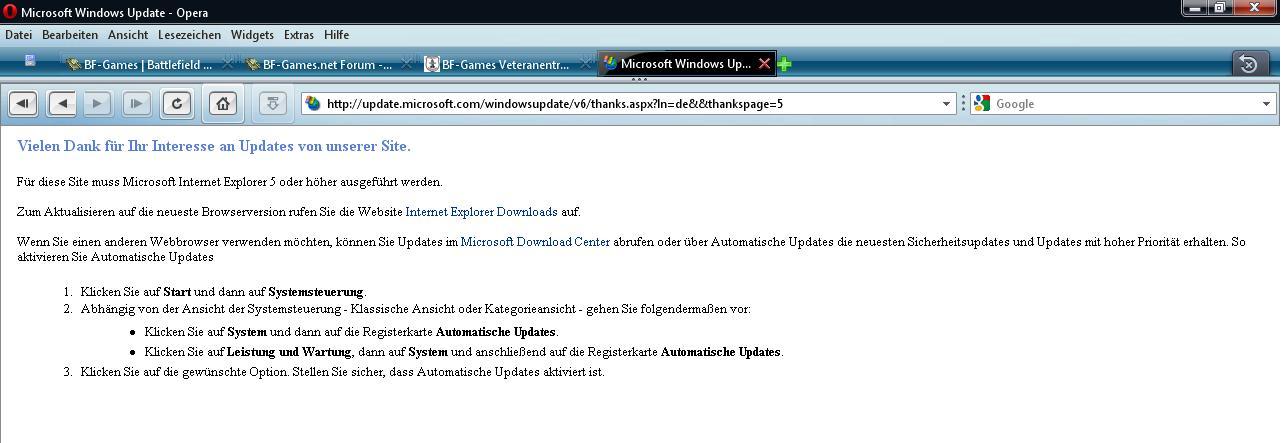Go to the Home page button
Image resolution: width=1286 pixels, height=443 pixels.
[223, 103]
